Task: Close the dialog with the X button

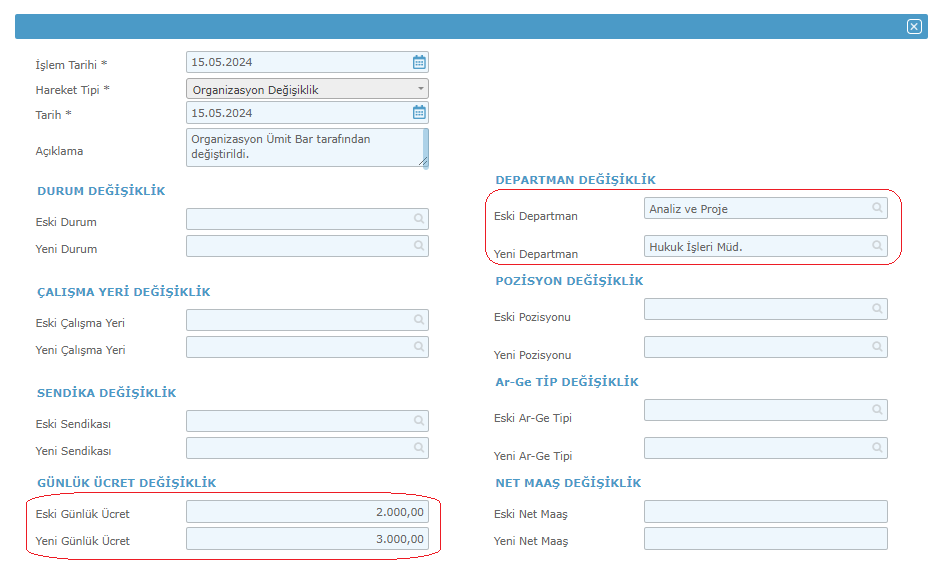Action: tap(914, 26)
